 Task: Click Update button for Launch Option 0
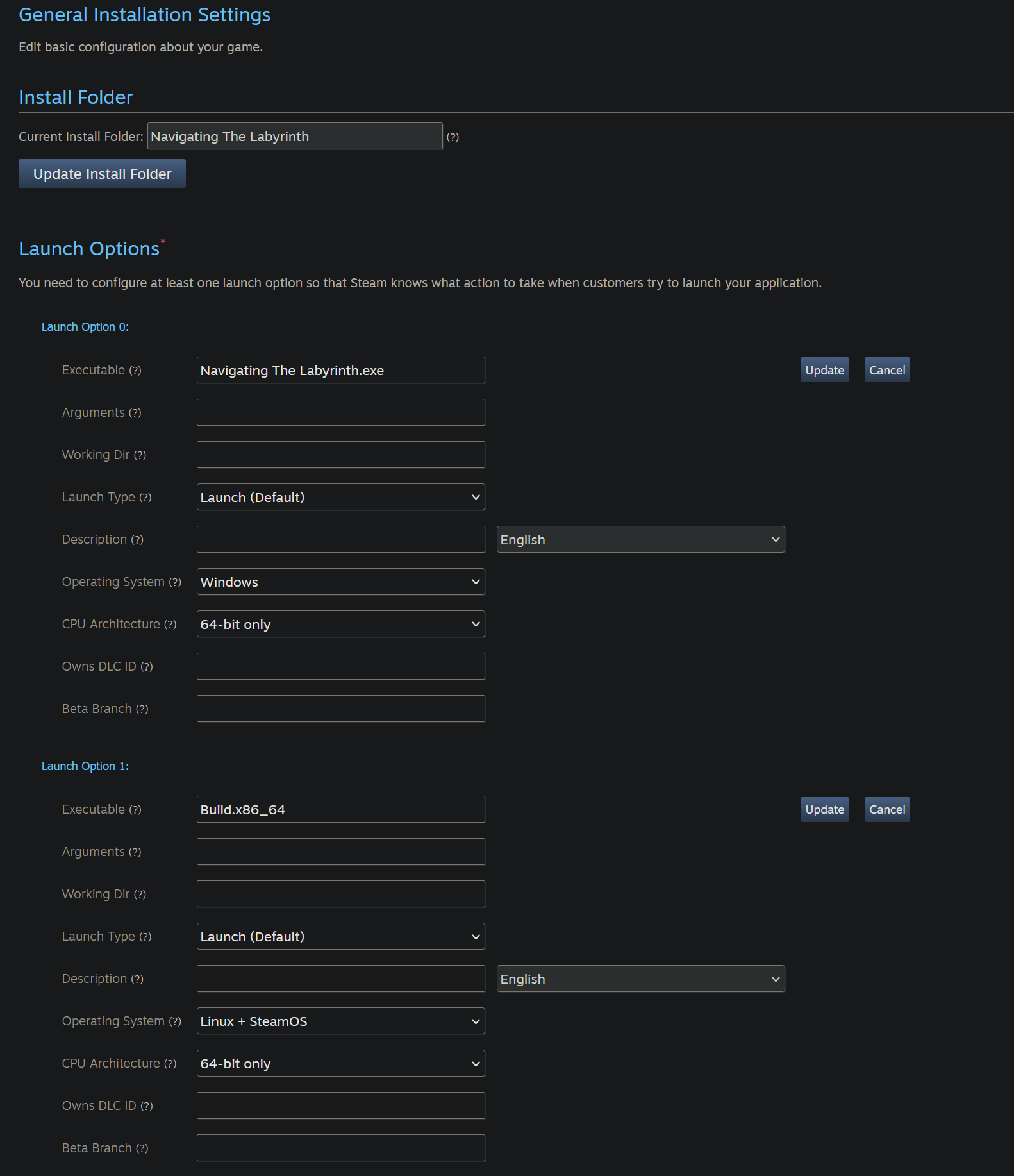point(824,371)
